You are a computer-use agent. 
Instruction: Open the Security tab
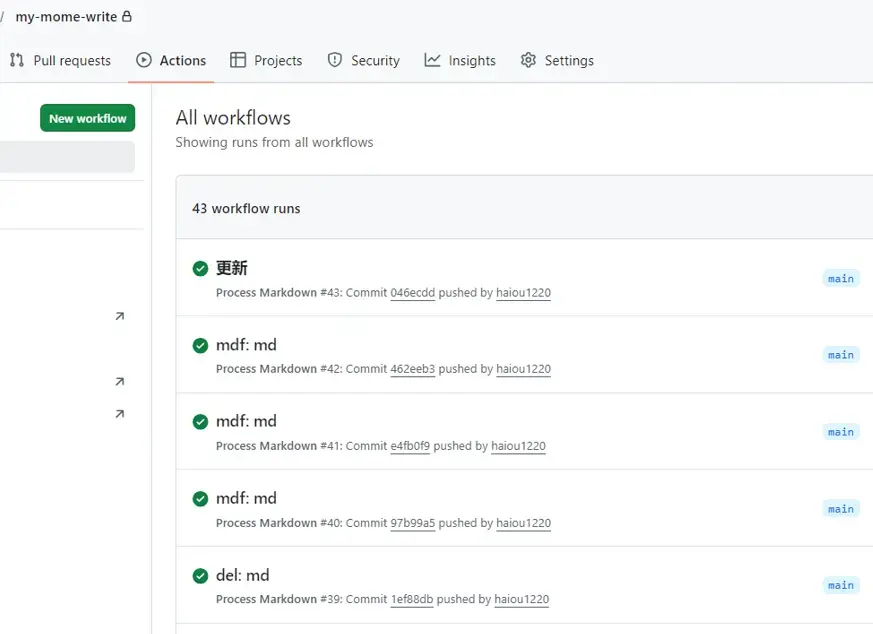pyautogui.click(x=364, y=61)
